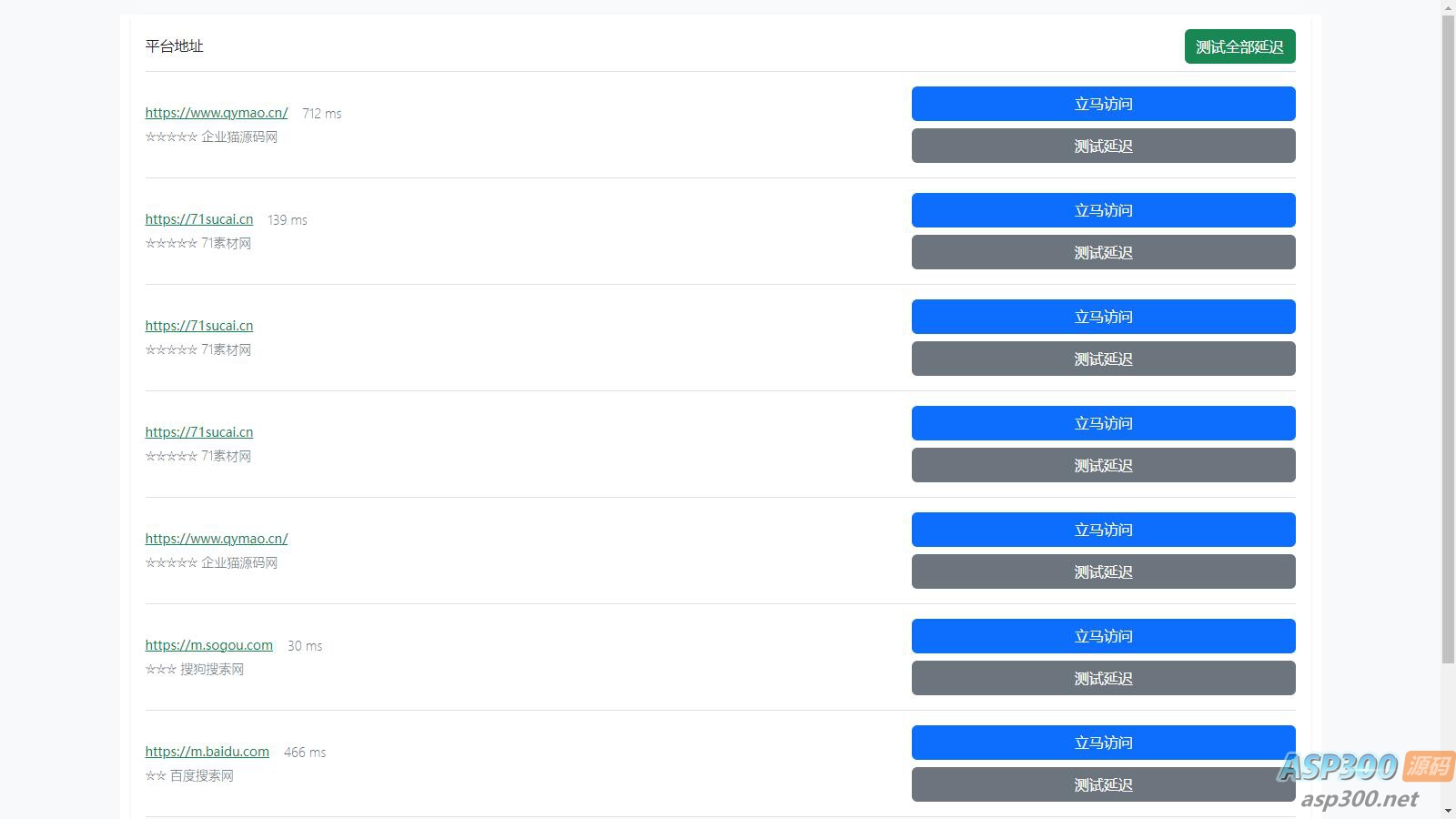Test latency for the 搜狗搜索网 entry
1456x819 pixels.
click(x=1103, y=678)
